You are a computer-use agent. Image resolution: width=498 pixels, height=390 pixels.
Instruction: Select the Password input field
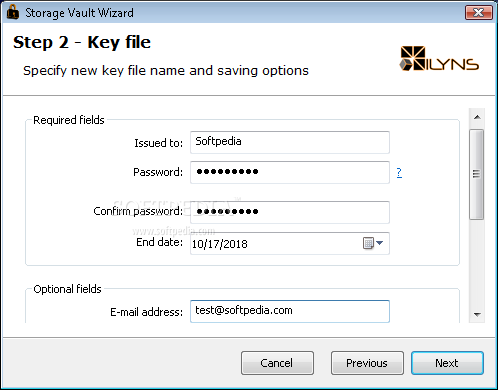coord(290,172)
